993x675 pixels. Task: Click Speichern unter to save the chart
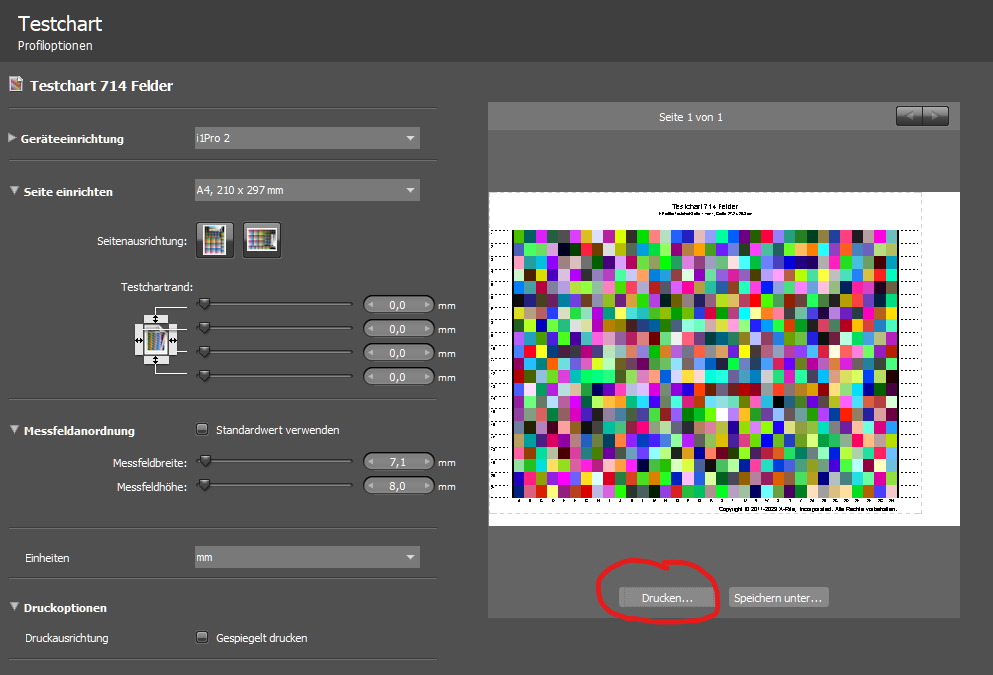[x=778, y=597]
